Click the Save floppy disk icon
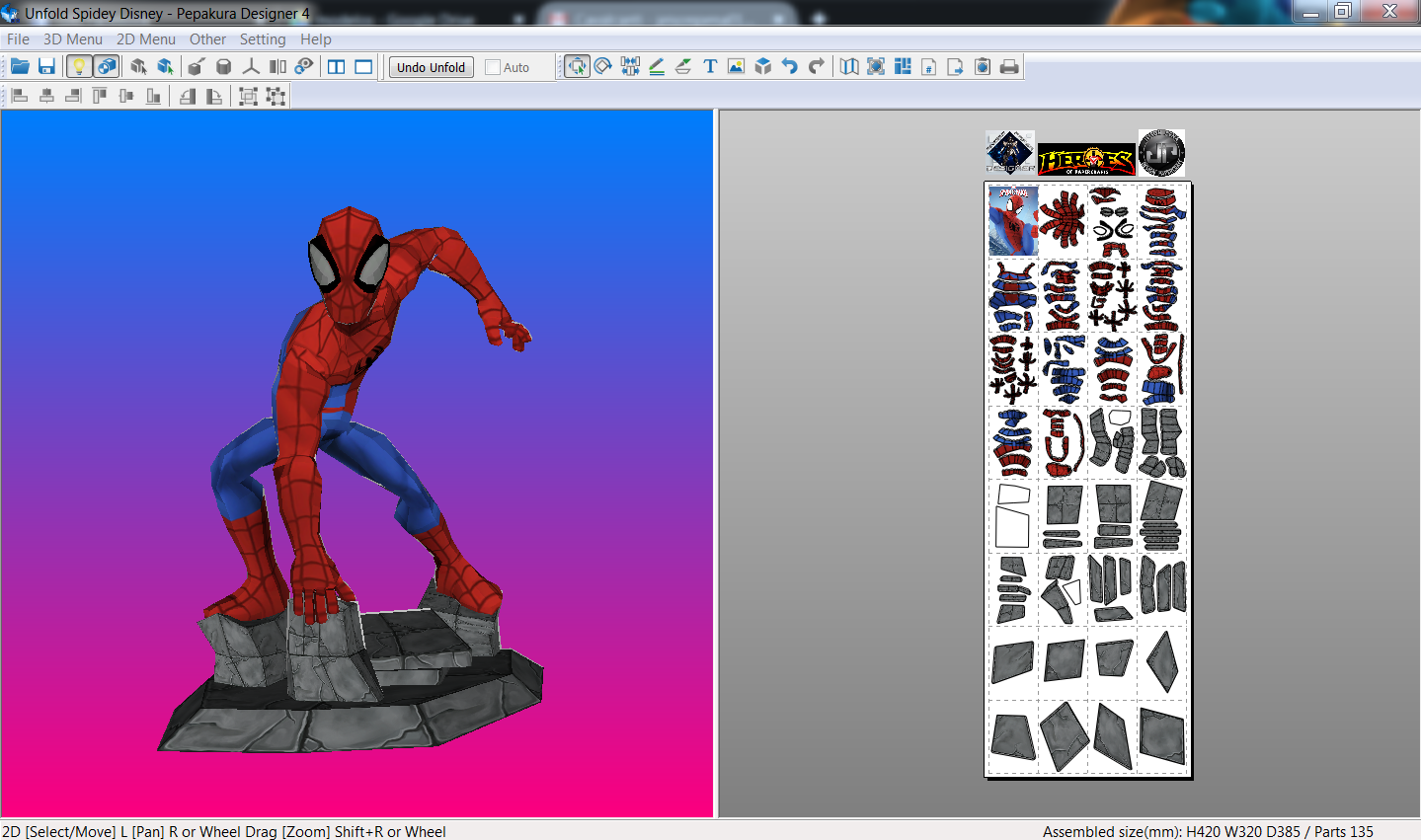1421x840 pixels. (46, 67)
